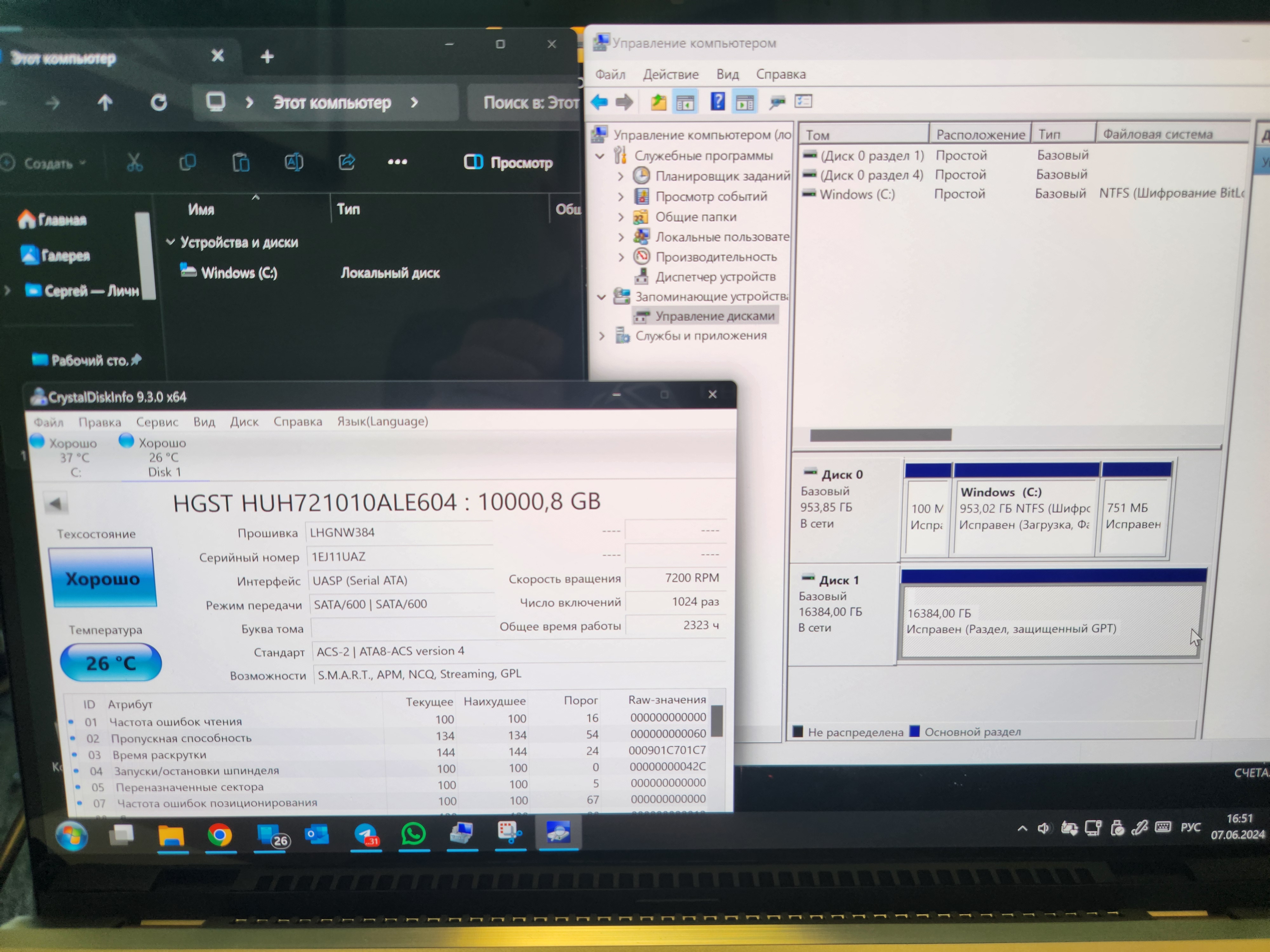Viewport: 1270px width, 952px height.
Task: Open the Сервис menu in CrystalDiskInfo
Action: tap(157, 422)
